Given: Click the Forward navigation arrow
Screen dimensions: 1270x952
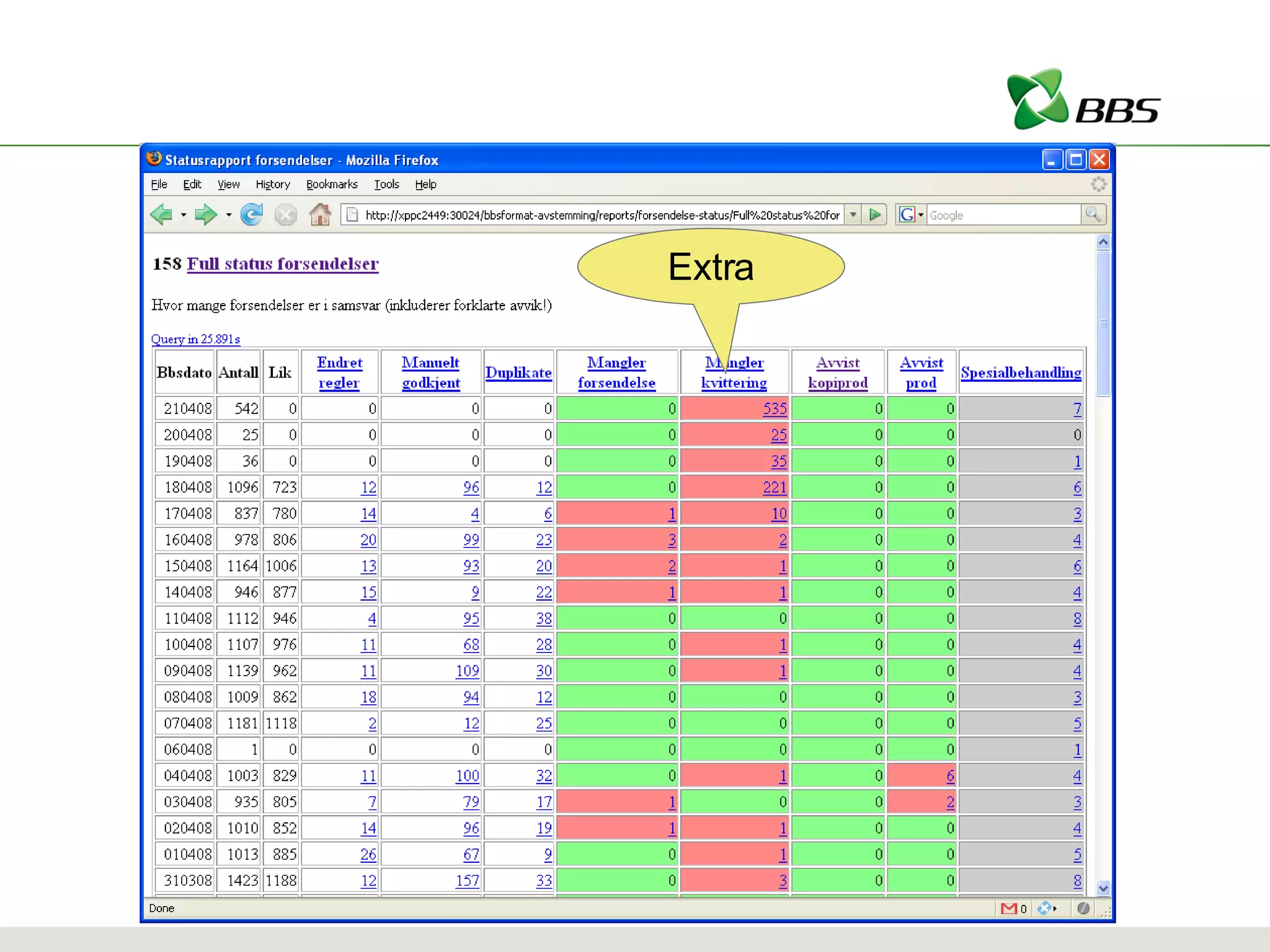Looking at the screenshot, I should [205, 215].
